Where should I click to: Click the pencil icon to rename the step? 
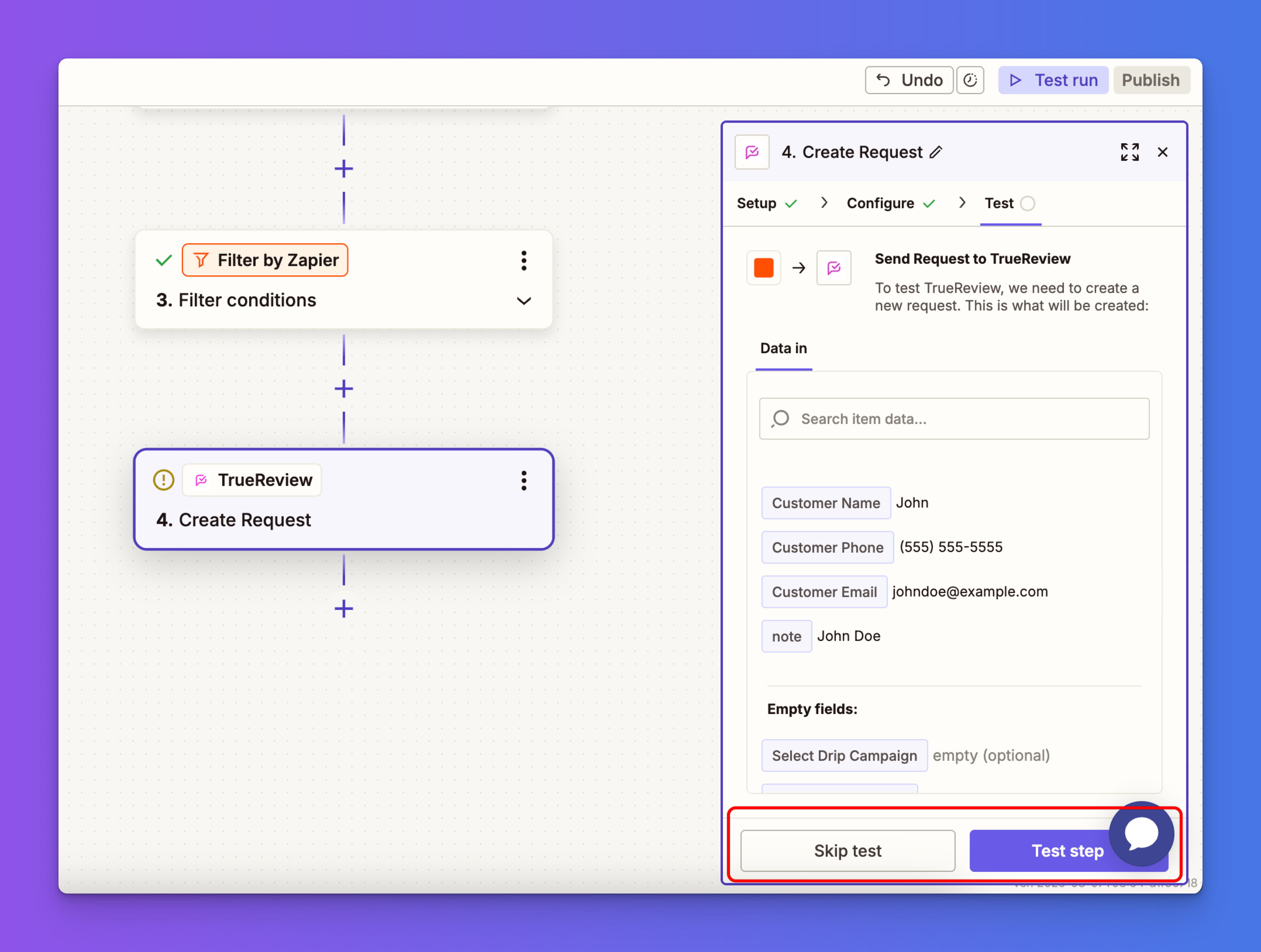(x=936, y=152)
